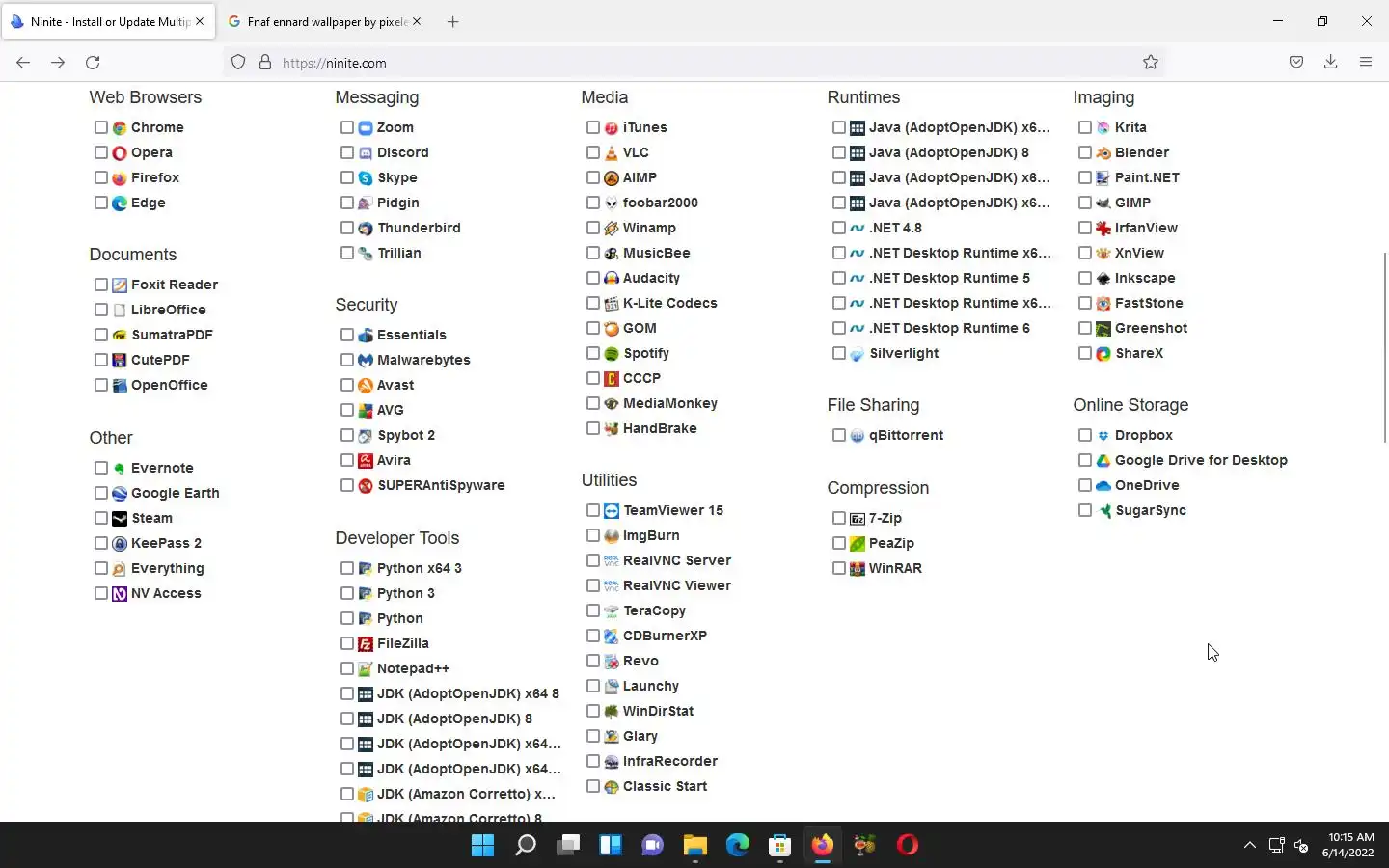
Task: Click the Steam icon in Other
Action: point(120,518)
